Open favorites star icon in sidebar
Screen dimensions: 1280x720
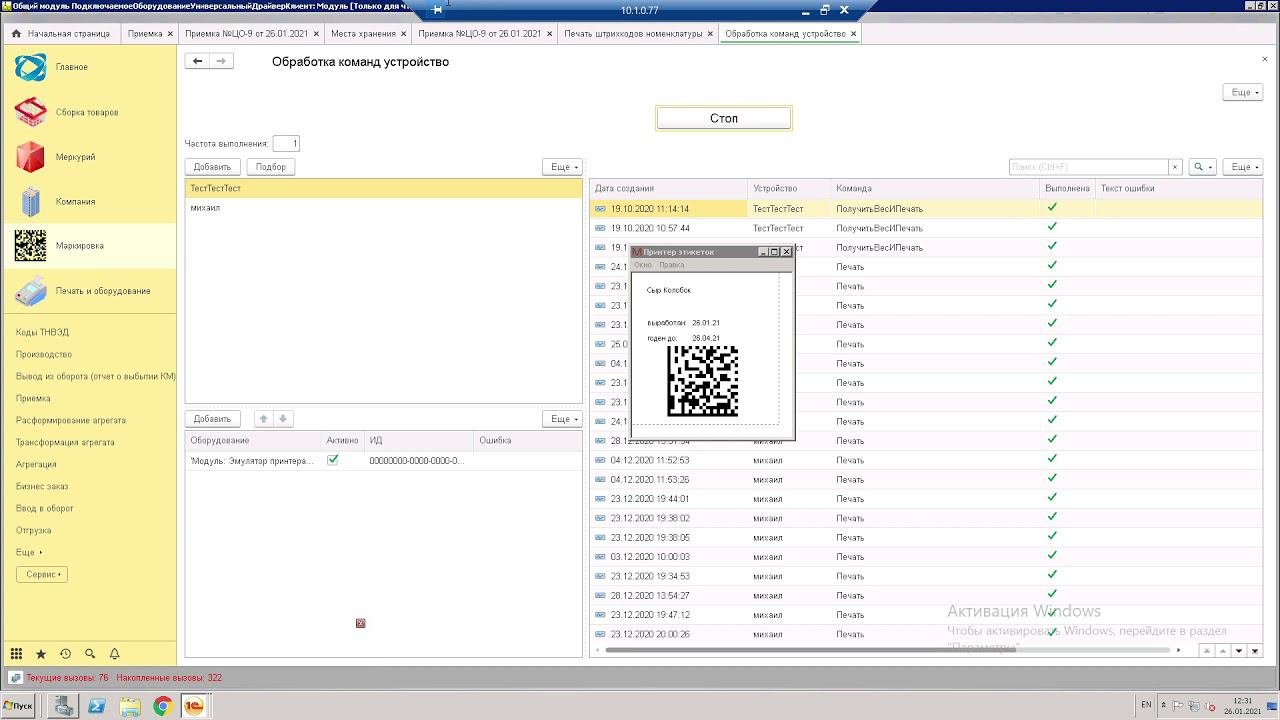41,654
